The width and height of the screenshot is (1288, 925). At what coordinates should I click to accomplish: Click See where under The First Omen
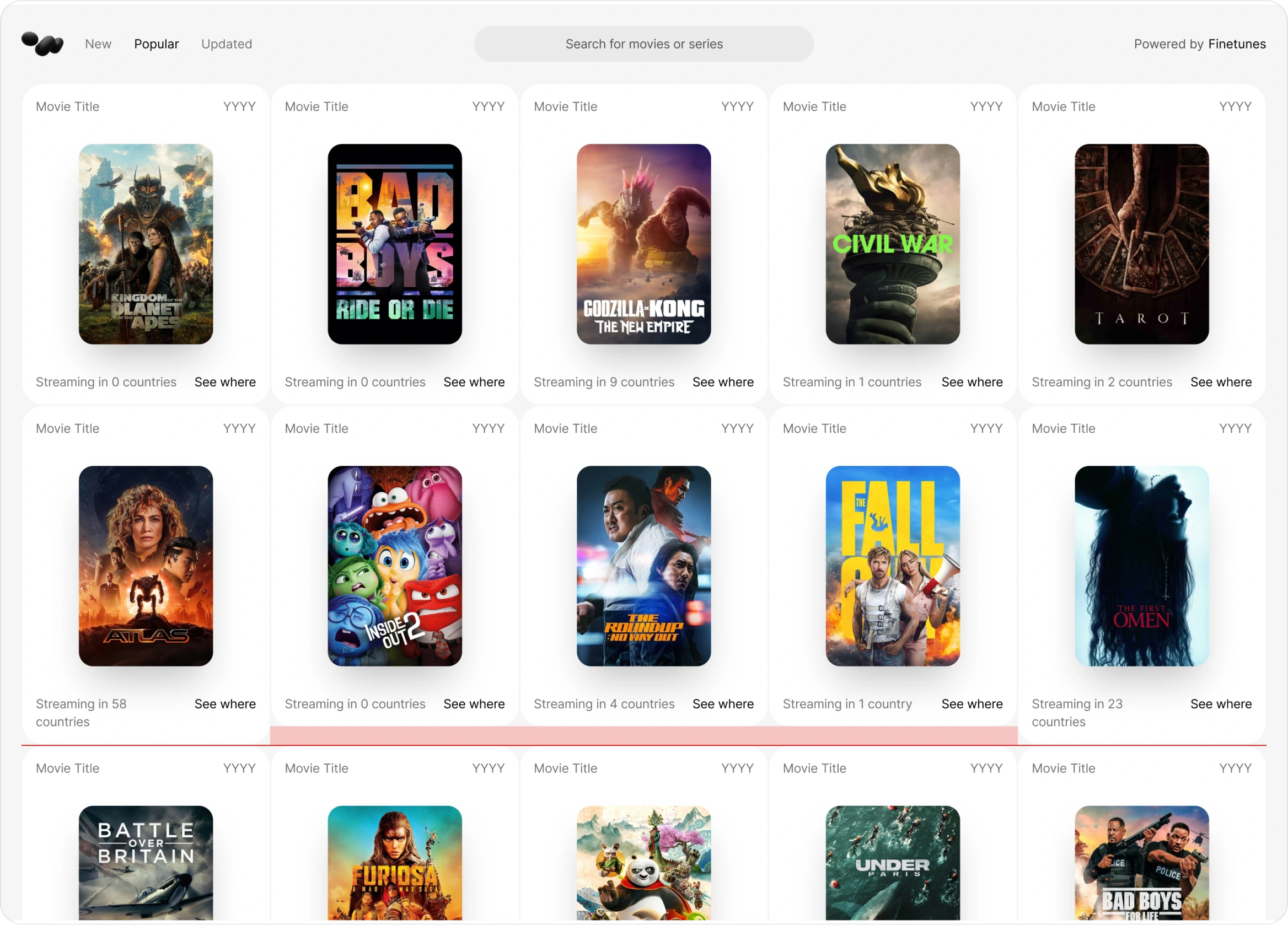point(1220,704)
